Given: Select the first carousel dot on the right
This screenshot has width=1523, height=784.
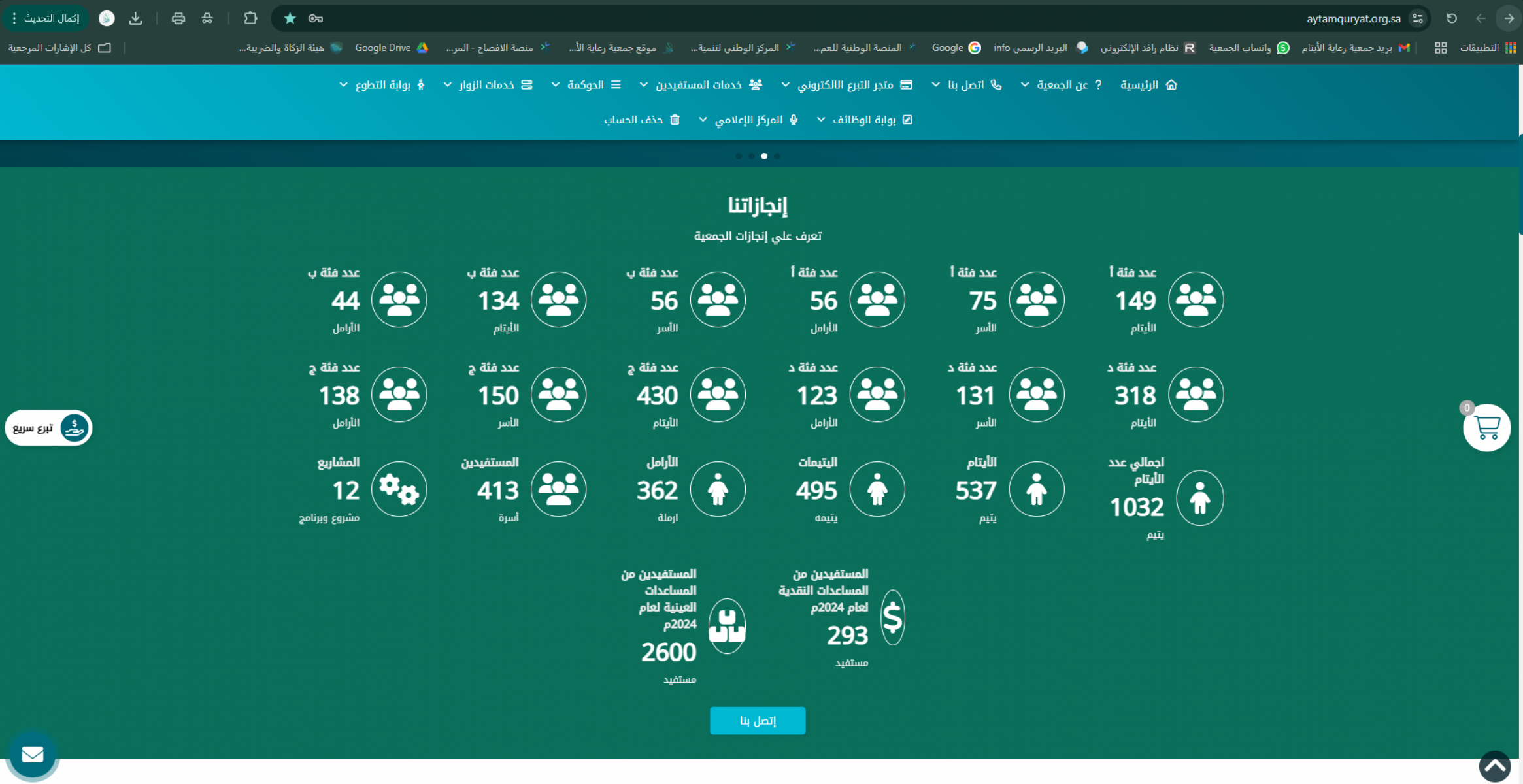Looking at the screenshot, I should 777,156.
